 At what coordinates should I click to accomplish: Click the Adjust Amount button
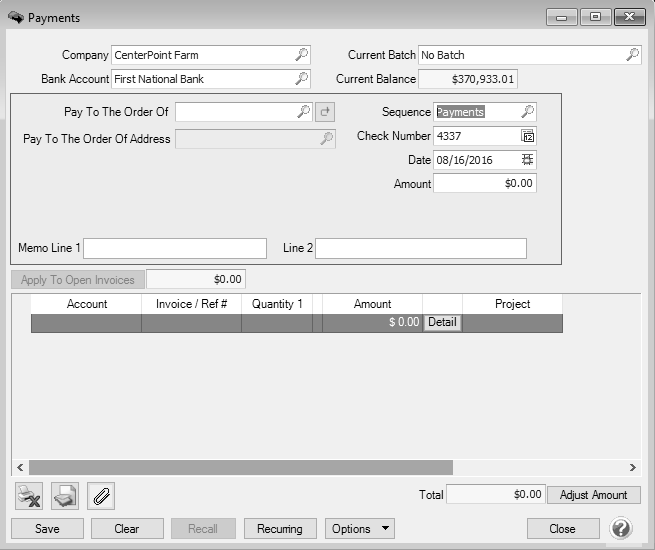tap(593, 495)
